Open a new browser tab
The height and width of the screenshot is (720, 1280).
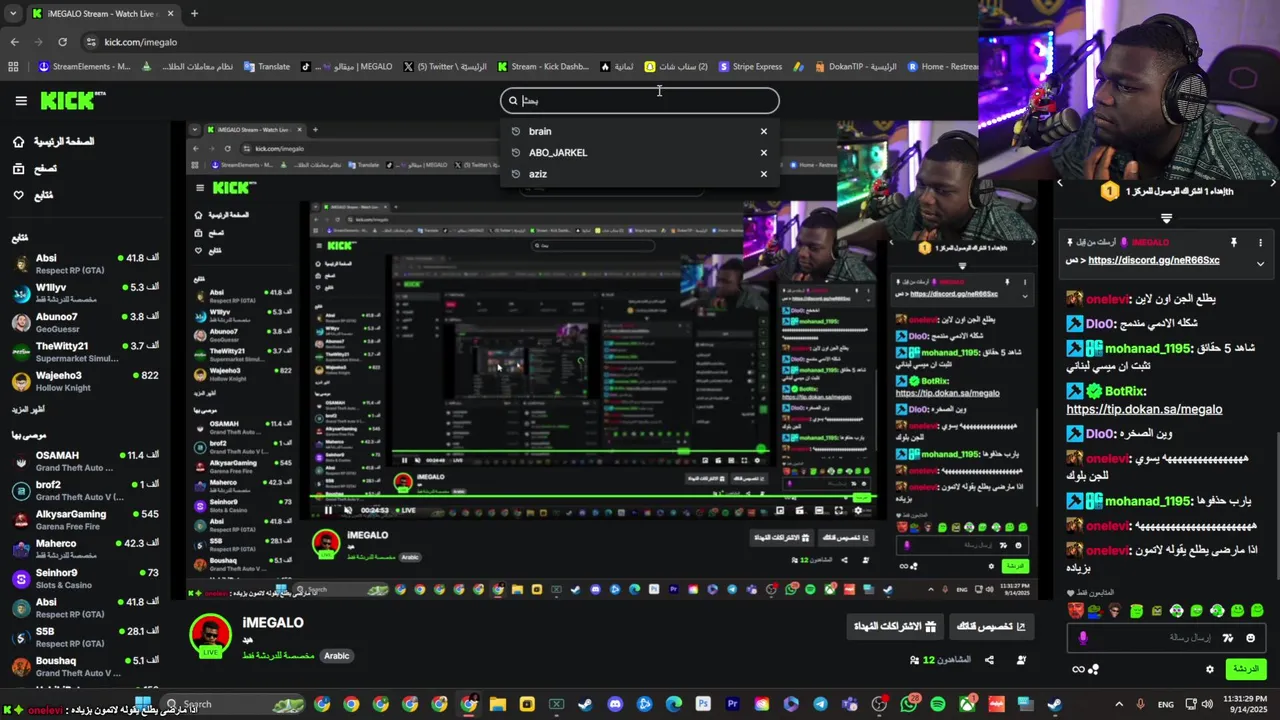[x=194, y=14]
